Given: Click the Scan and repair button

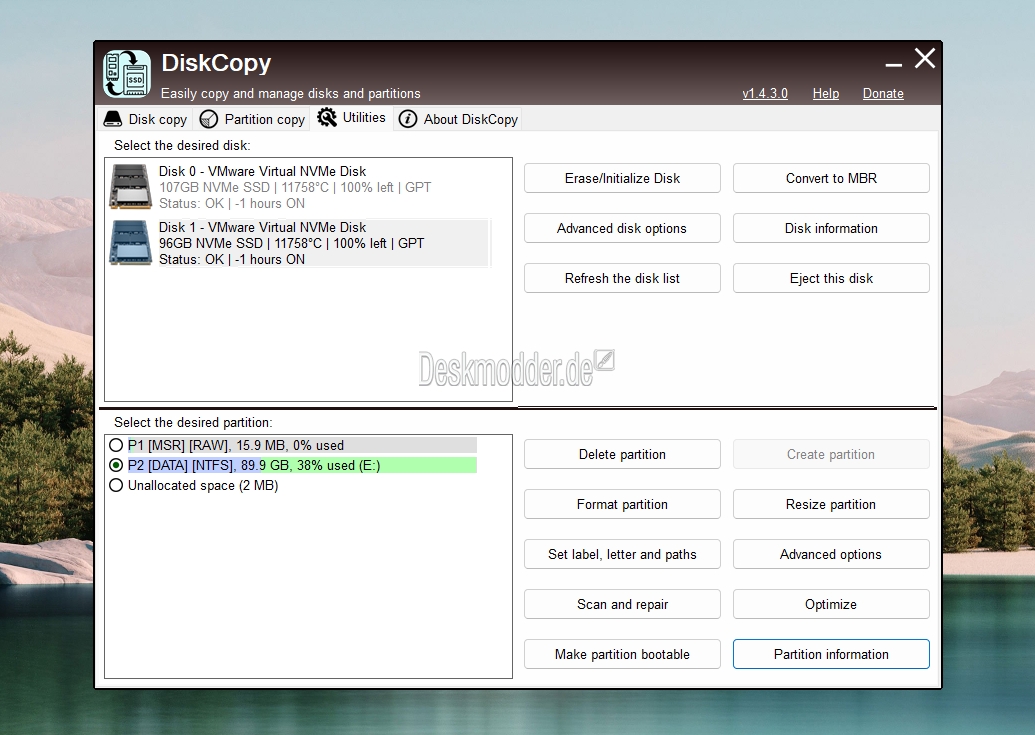Looking at the screenshot, I should 622,604.
